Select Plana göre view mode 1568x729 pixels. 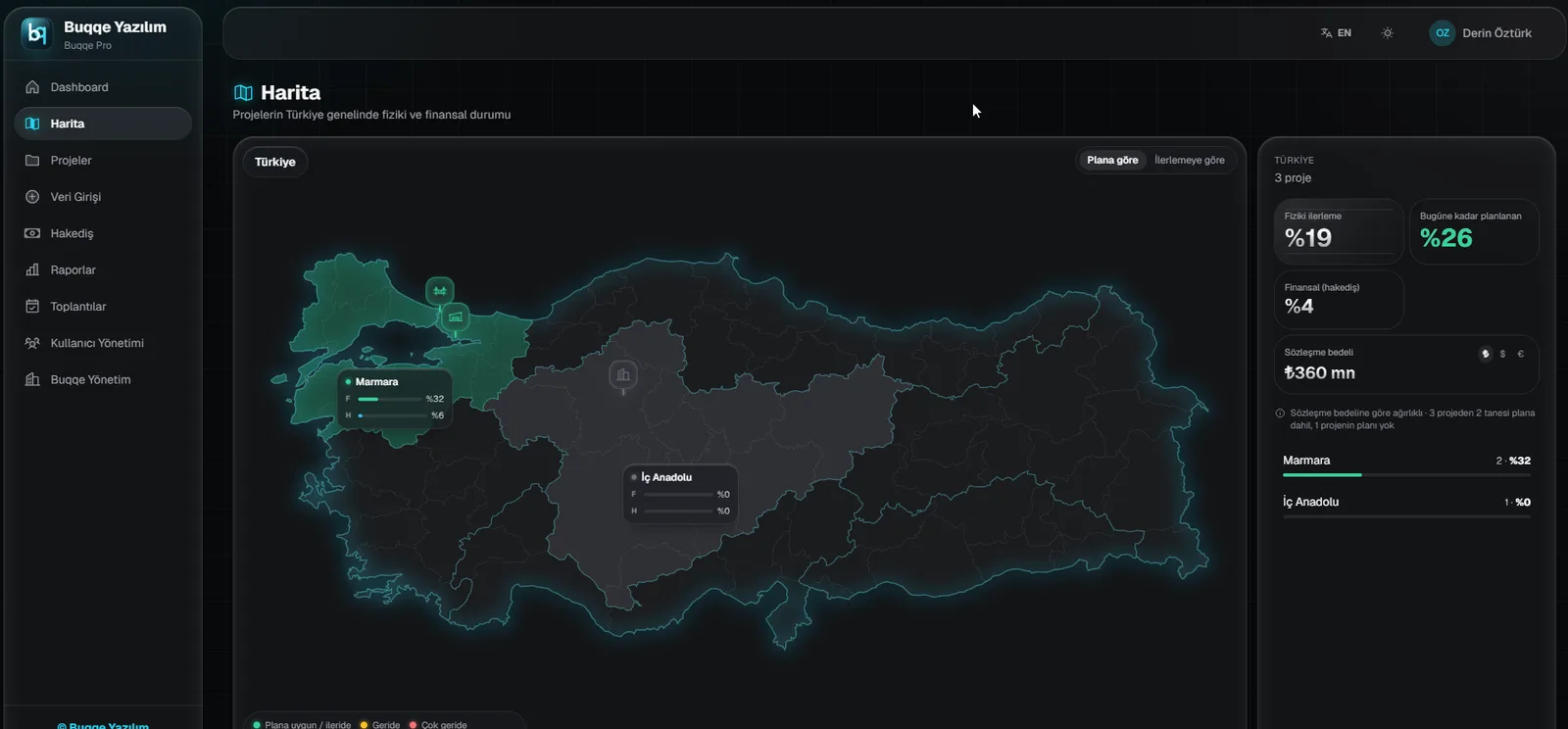pos(1112,161)
